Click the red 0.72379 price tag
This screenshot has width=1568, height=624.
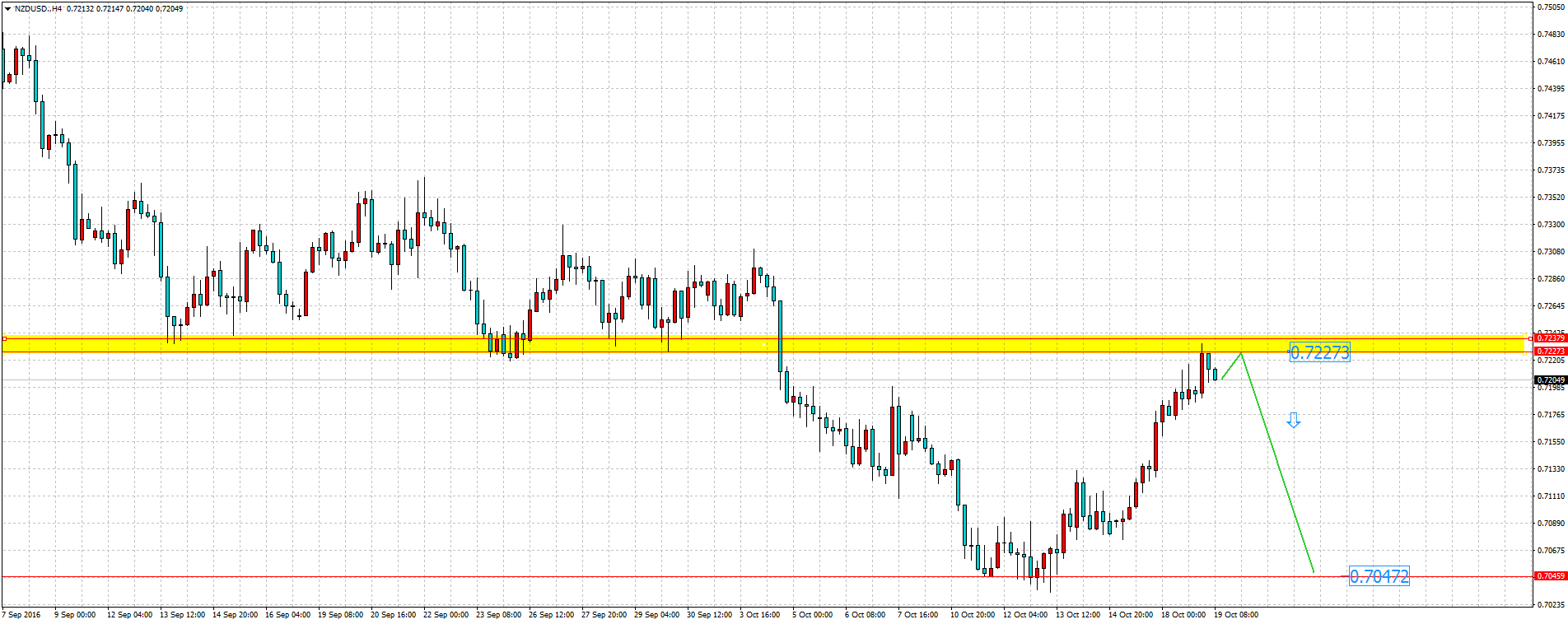(1550, 338)
